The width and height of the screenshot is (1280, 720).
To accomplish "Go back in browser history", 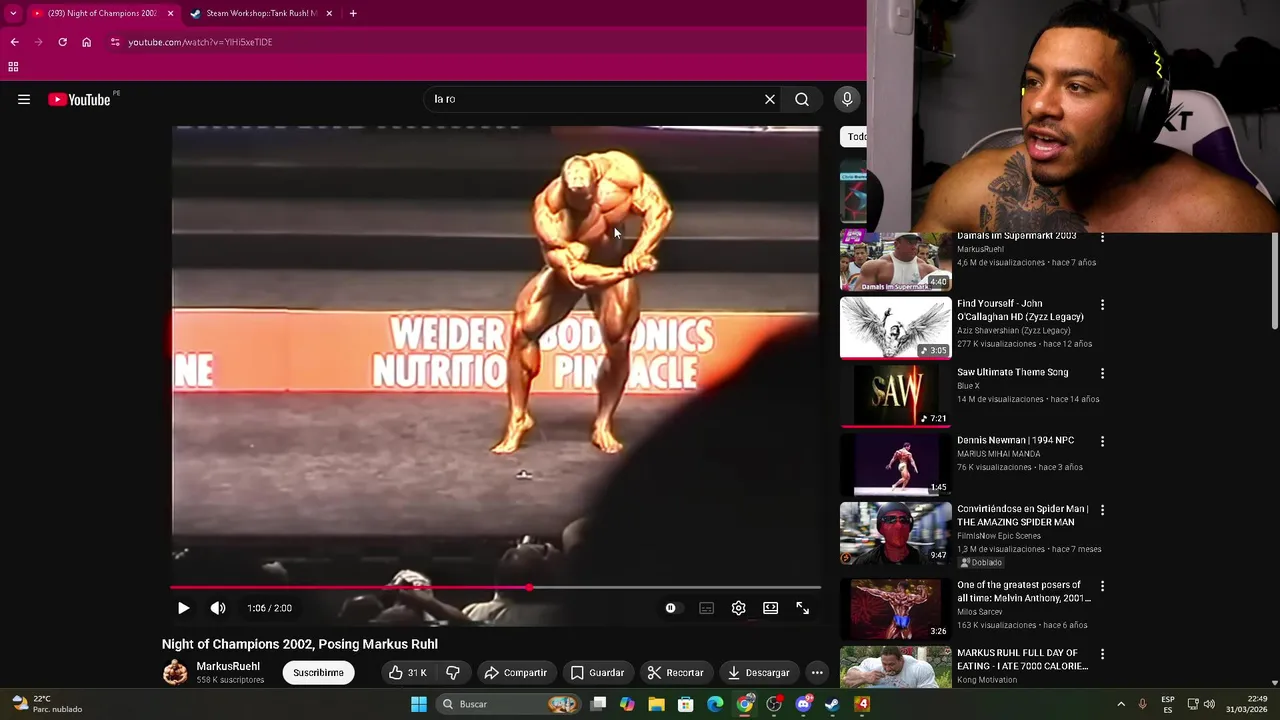I will (14, 42).
